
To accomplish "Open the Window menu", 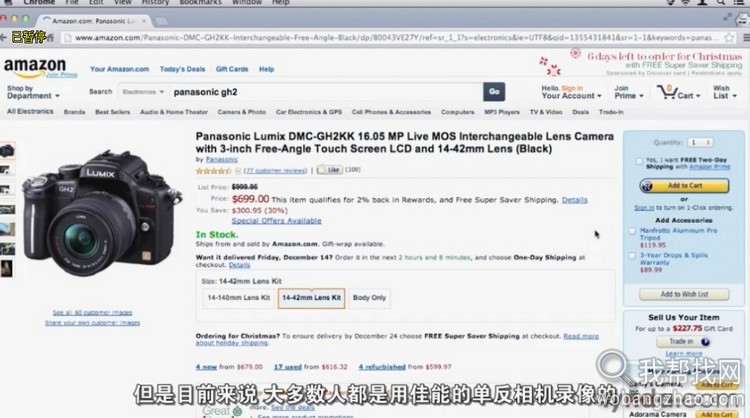I will 247,2.
